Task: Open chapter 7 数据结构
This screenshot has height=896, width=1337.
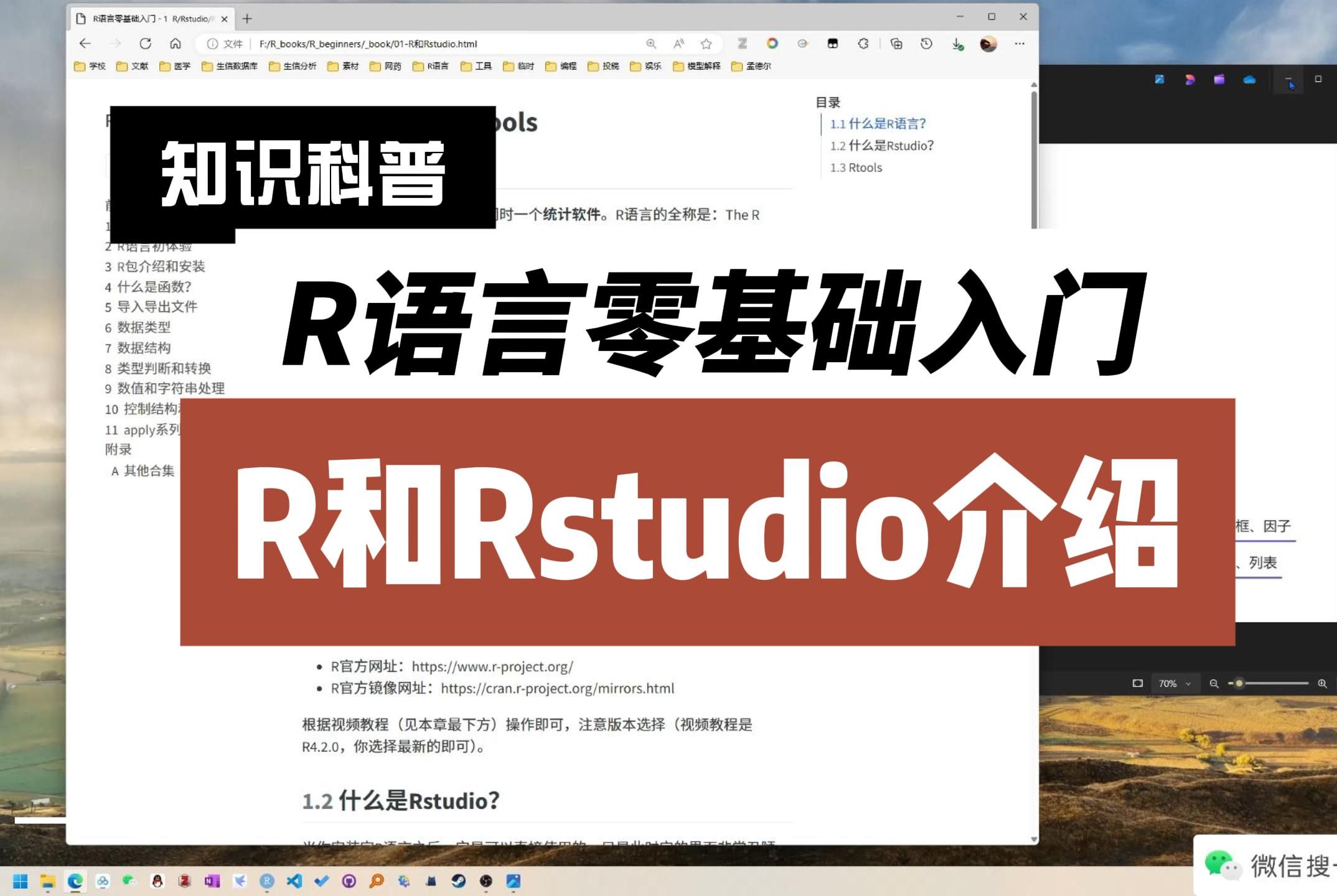Action: click(x=138, y=348)
